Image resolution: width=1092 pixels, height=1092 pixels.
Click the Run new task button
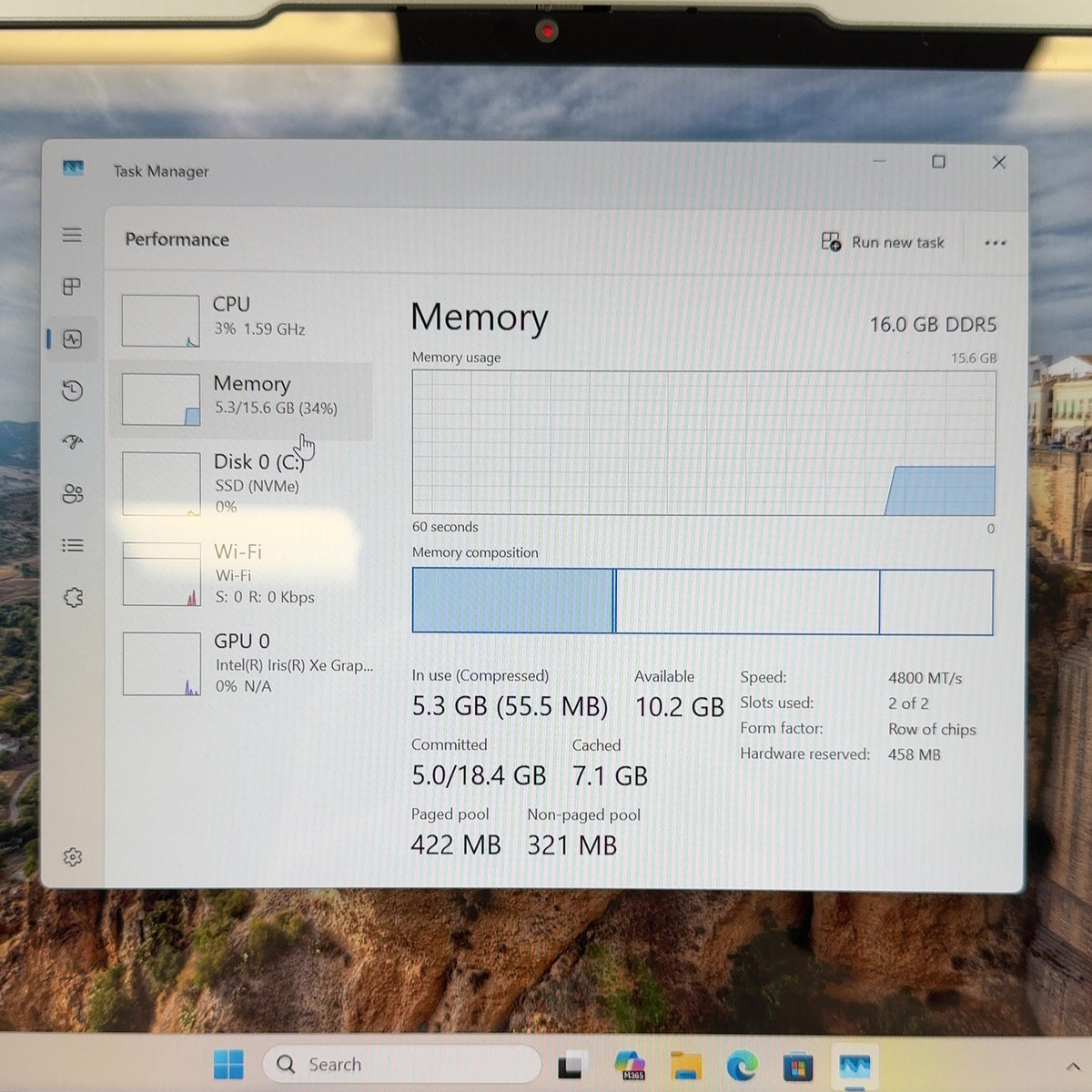click(883, 242)
